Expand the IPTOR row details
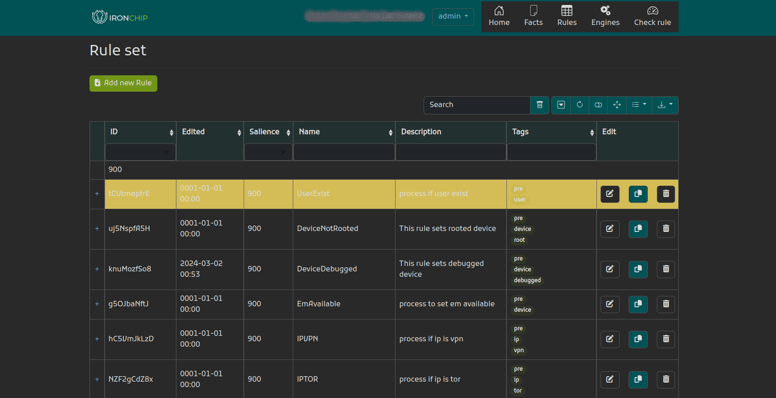The width and height of the screenshot is (776, 398). click(x=97, y=380)
